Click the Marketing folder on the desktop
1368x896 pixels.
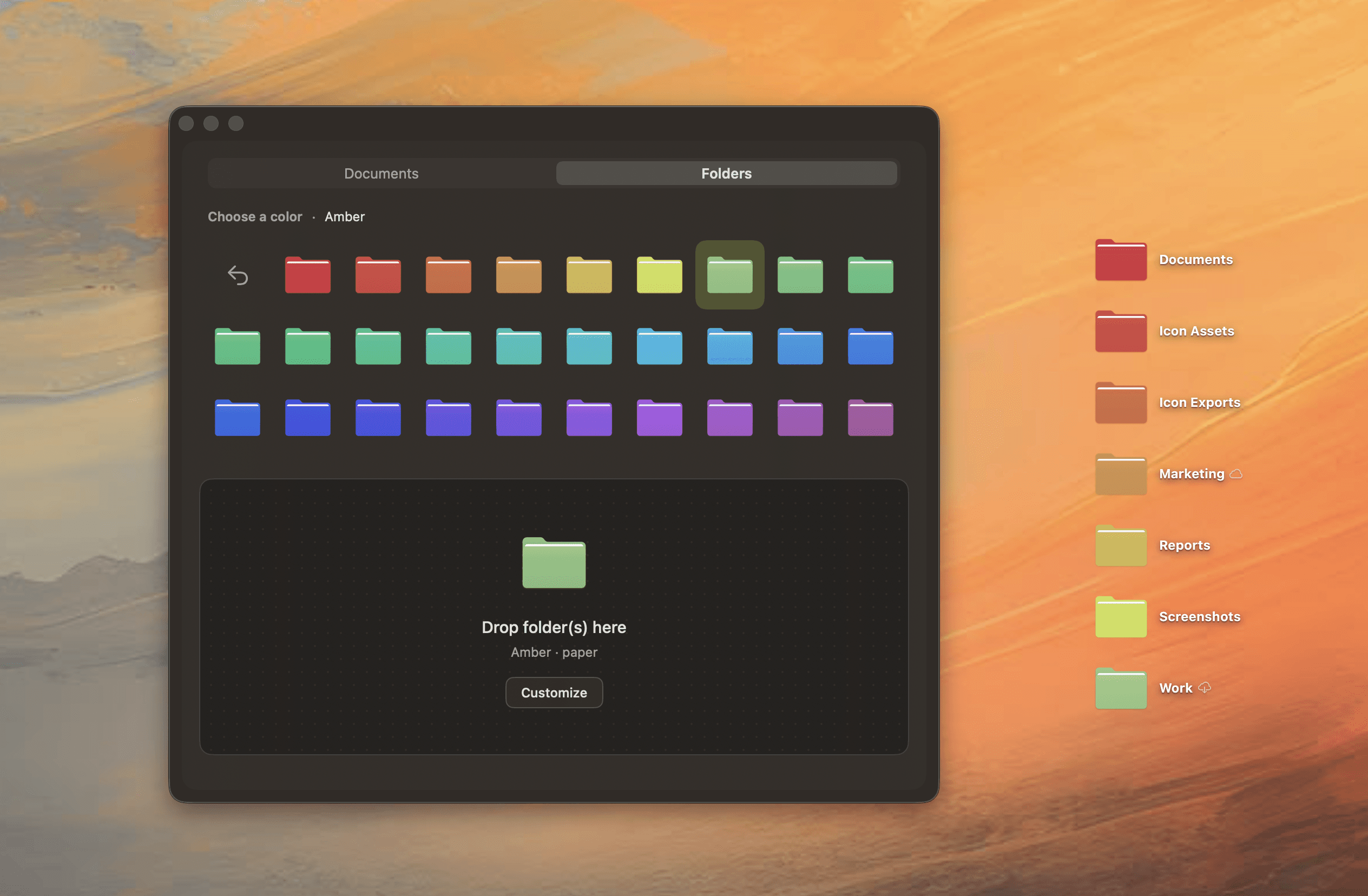click(1120, 474)
